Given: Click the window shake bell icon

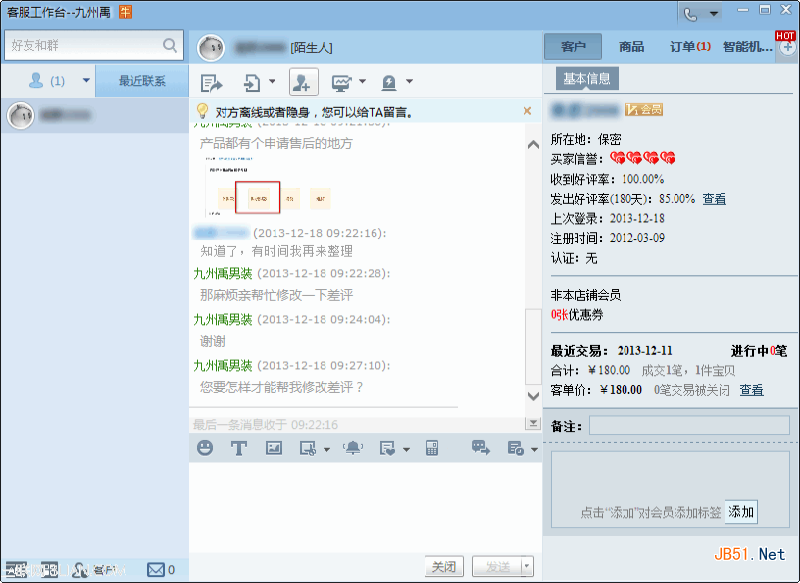Looking at the screenshot, I should tap(352, 449).
